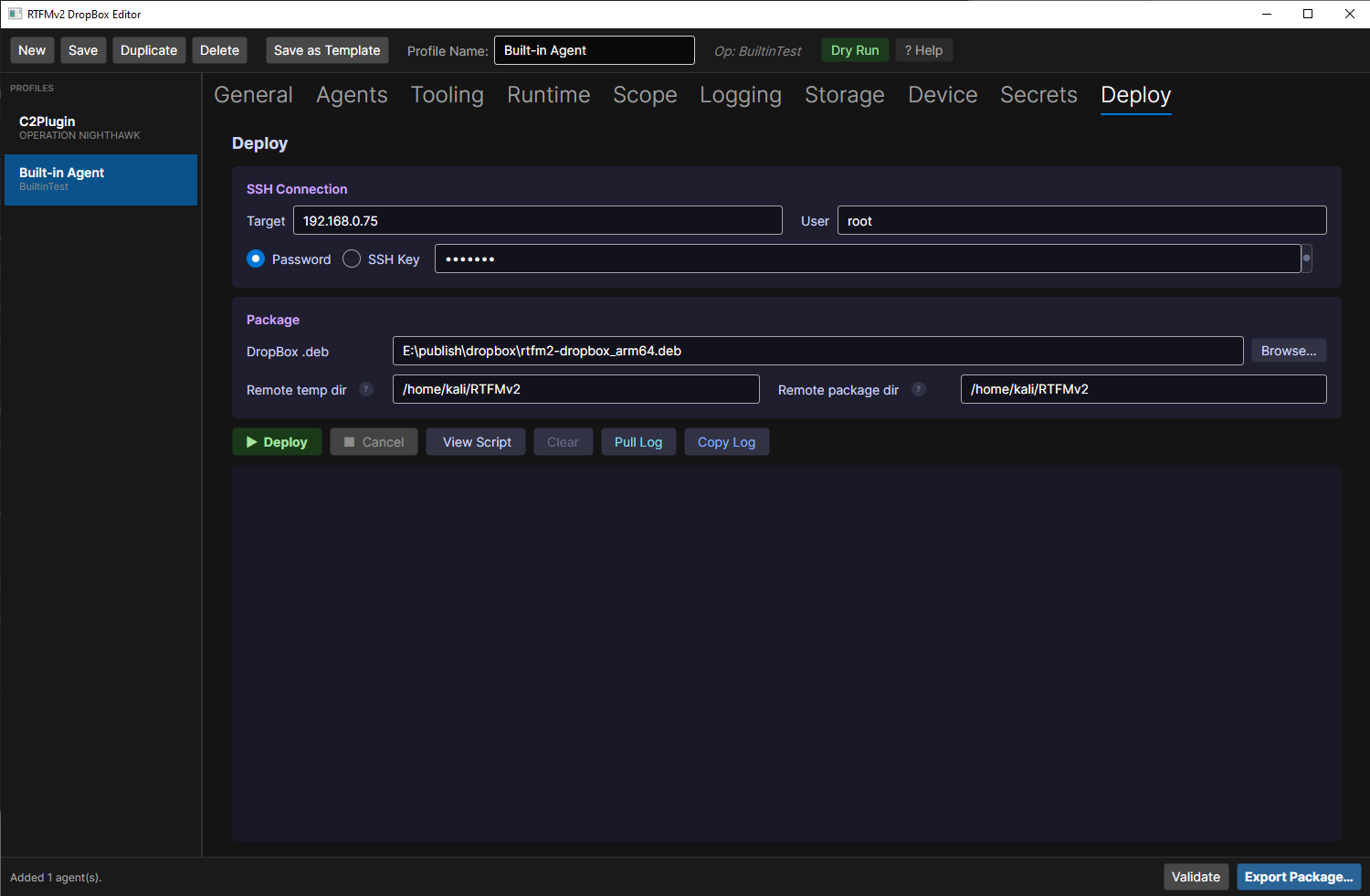Select the Deploy tab
Viewport: 1370px width, 896px height.
click(1136, 95)
